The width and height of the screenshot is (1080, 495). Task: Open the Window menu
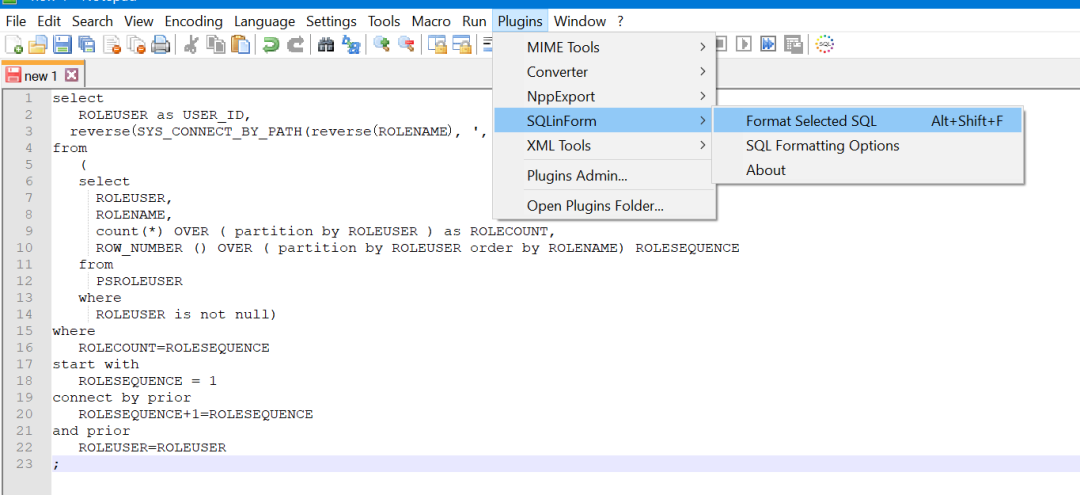pyautogui.click(x=579, y=21)
